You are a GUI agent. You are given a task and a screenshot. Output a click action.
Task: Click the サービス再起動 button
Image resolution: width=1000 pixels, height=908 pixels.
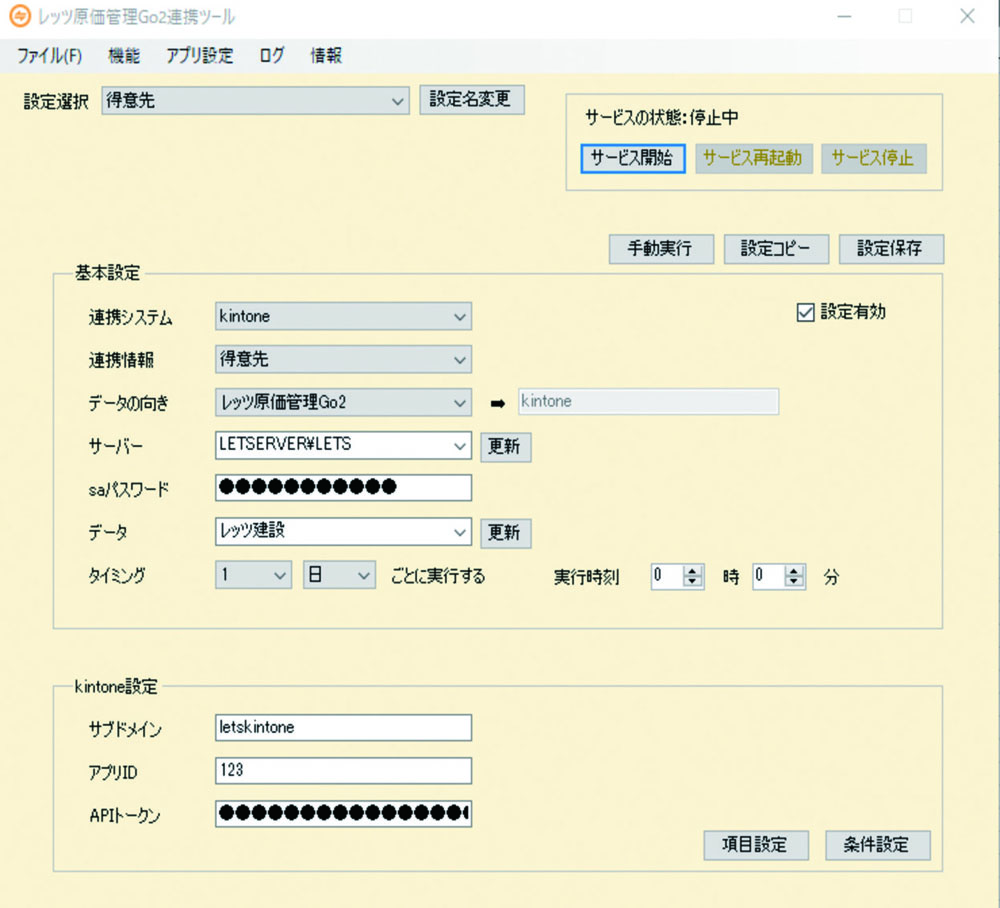pyautogui.click(x=753, y=158)
